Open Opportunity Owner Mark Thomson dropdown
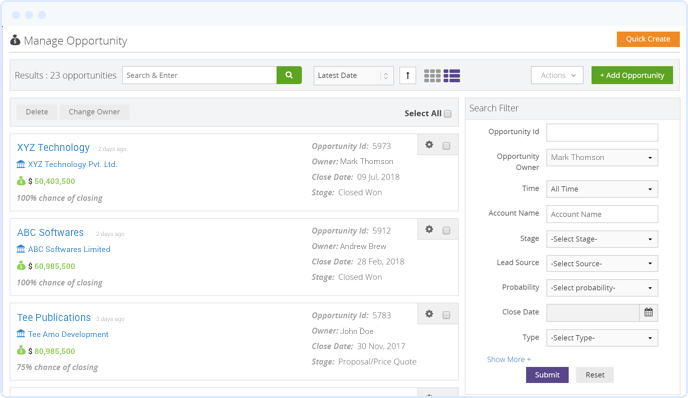The image size is (688, 398). coord(602,158)
